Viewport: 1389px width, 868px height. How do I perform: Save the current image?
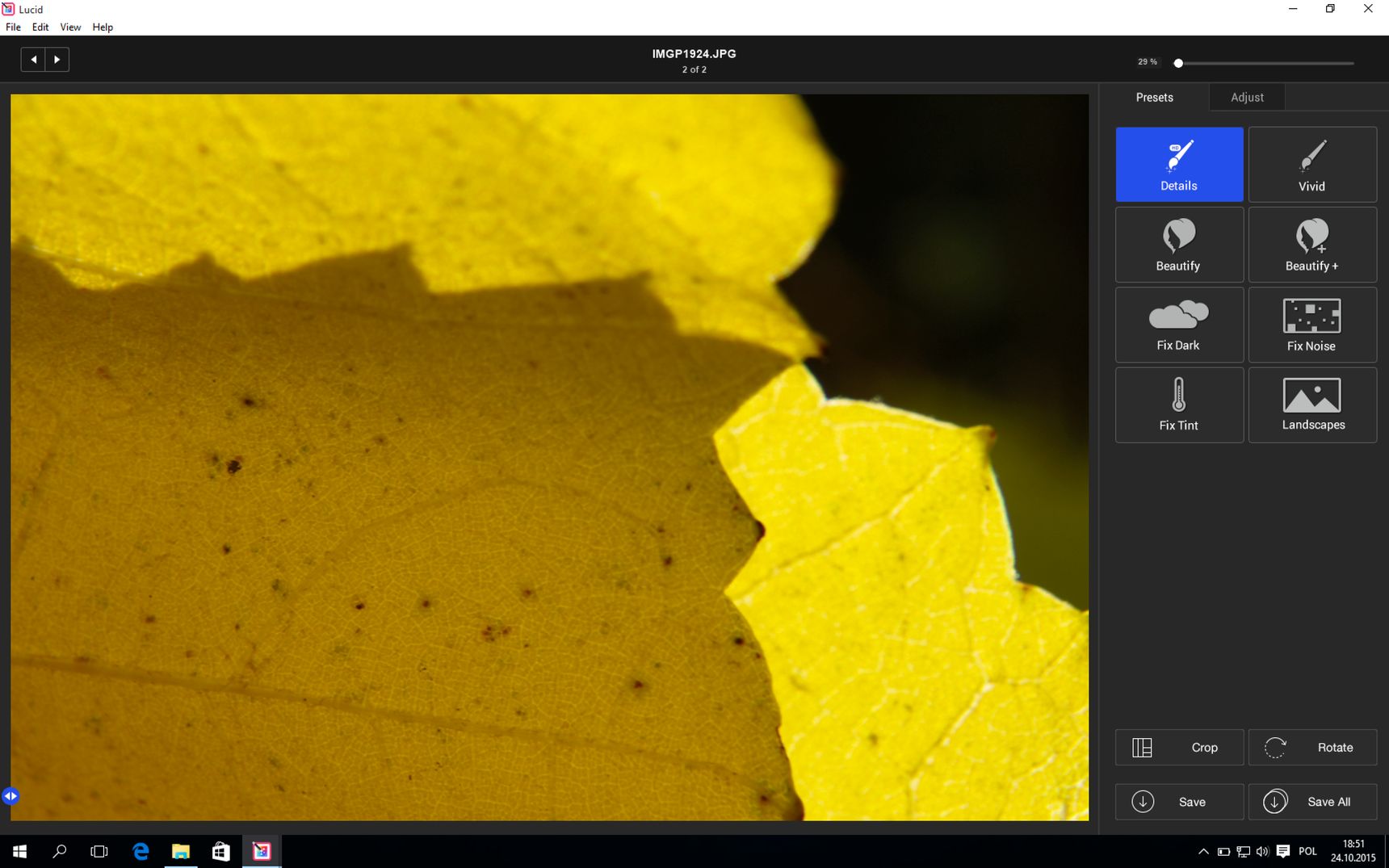[x=1179, y=802]
